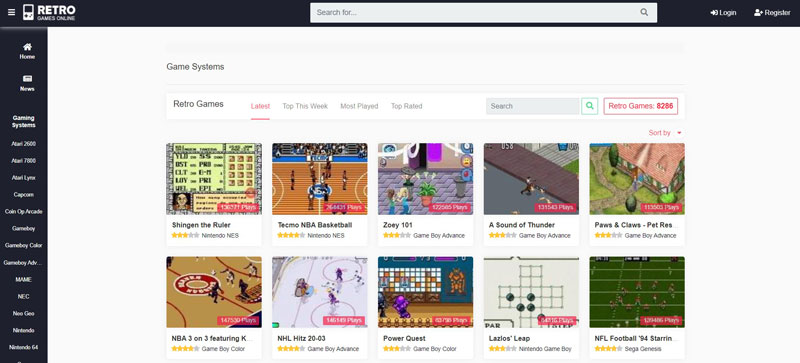This screenshot has height=363, width=800.
Task: Click star rating under A Sound of Thunder
Action: point(503,236)
